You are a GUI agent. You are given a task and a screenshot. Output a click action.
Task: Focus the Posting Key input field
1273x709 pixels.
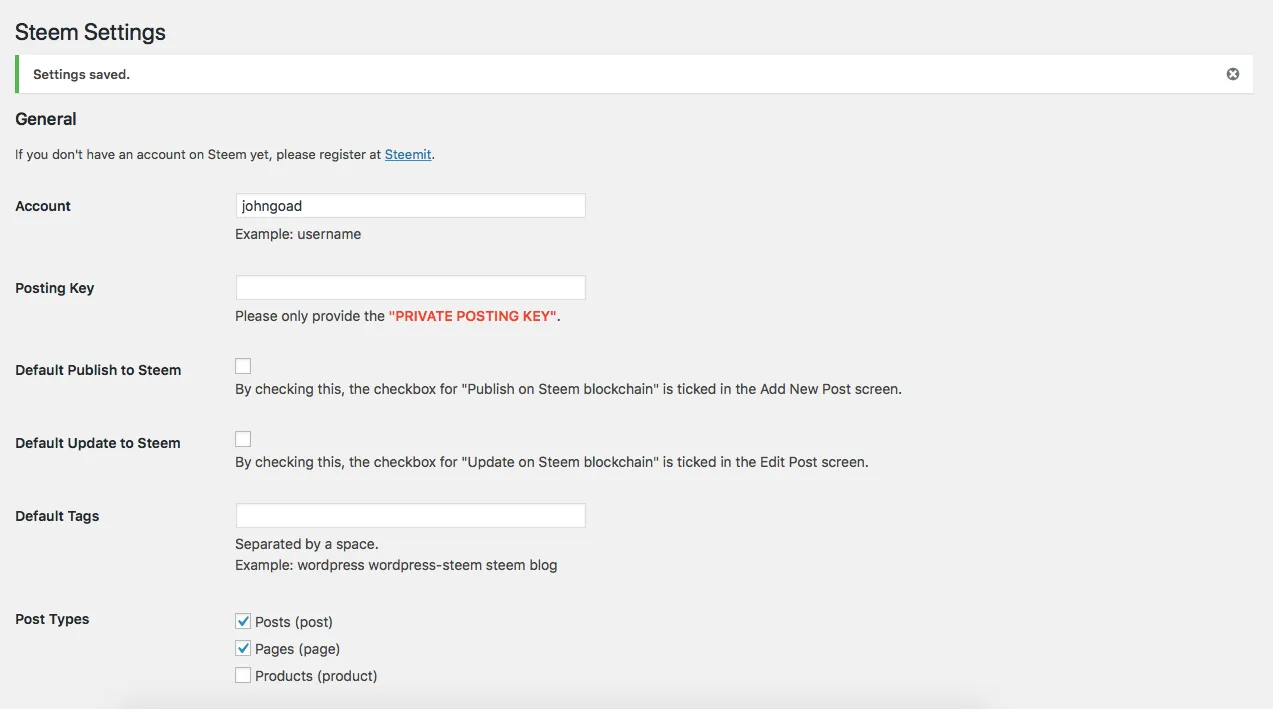coord(410,288)
